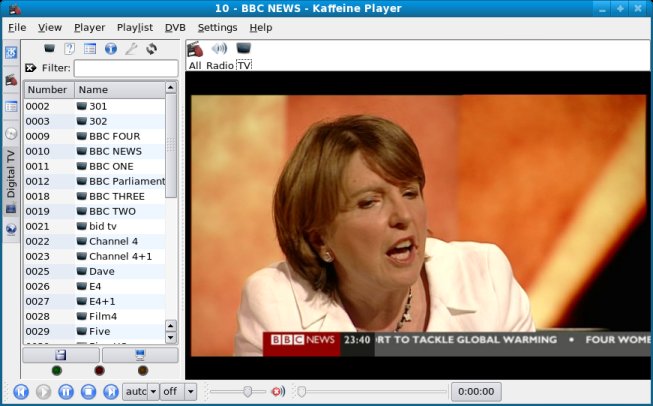
Task: Select the Channel 4 row numbered 0022
Action: point(95,241)
